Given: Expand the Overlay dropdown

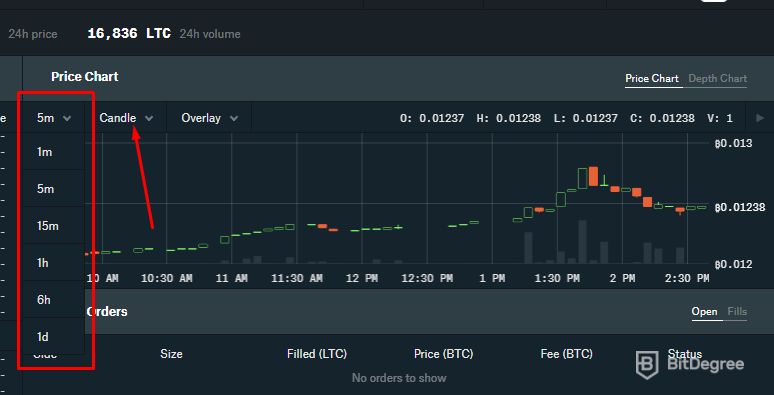Looking at the screenshot, I should point(209,118).
